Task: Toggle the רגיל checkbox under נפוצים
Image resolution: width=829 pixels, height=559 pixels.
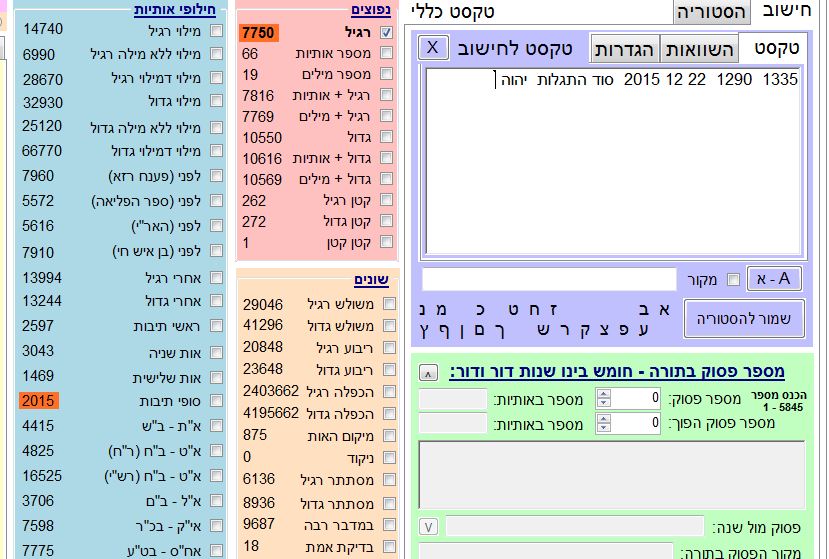Action: click(x=387, y=33)
